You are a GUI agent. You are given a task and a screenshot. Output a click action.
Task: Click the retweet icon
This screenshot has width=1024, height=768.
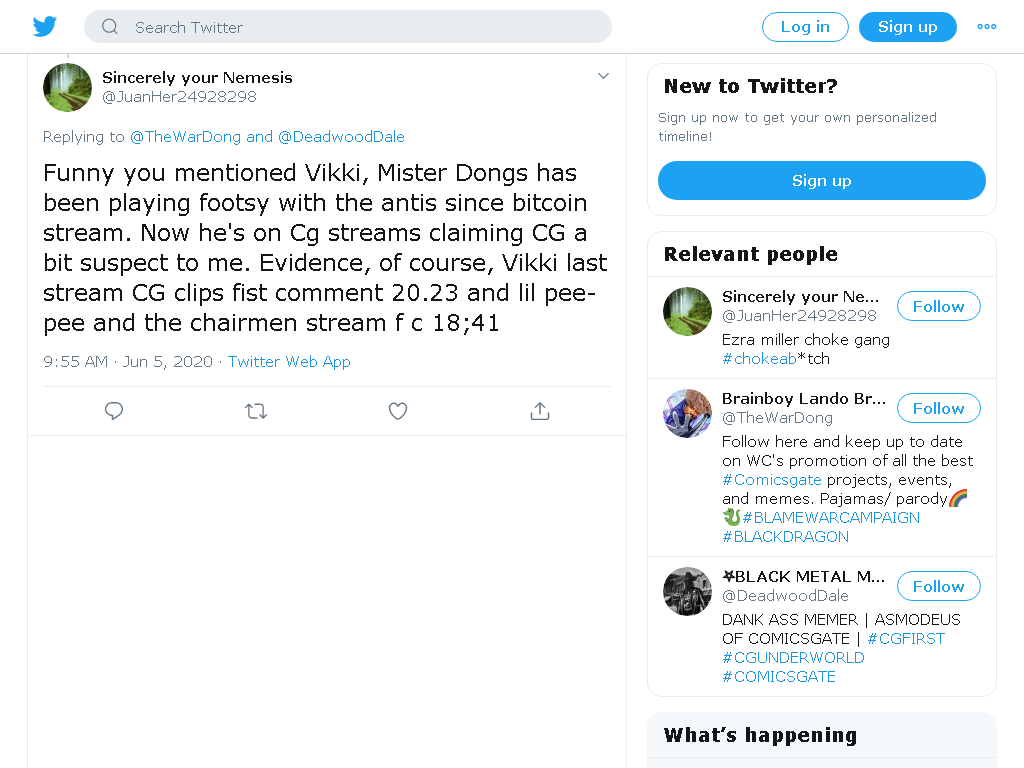[255, 411]
